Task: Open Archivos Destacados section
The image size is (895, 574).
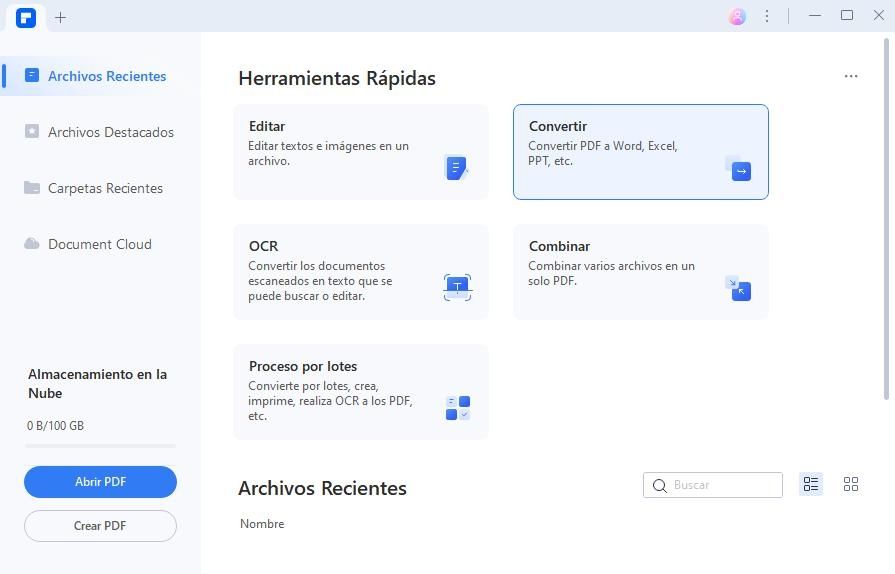Action: pyautogui.click(x=110, y=132)
